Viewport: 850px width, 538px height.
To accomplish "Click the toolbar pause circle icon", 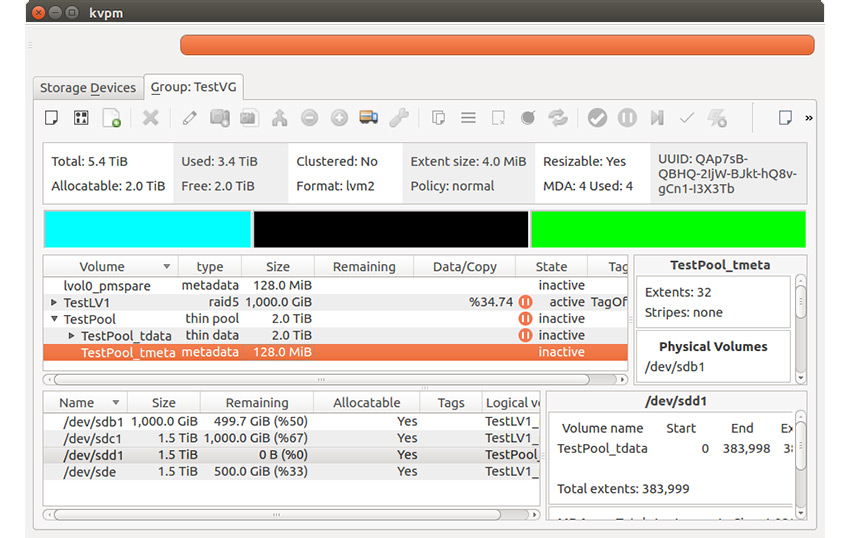I will 627,118.
